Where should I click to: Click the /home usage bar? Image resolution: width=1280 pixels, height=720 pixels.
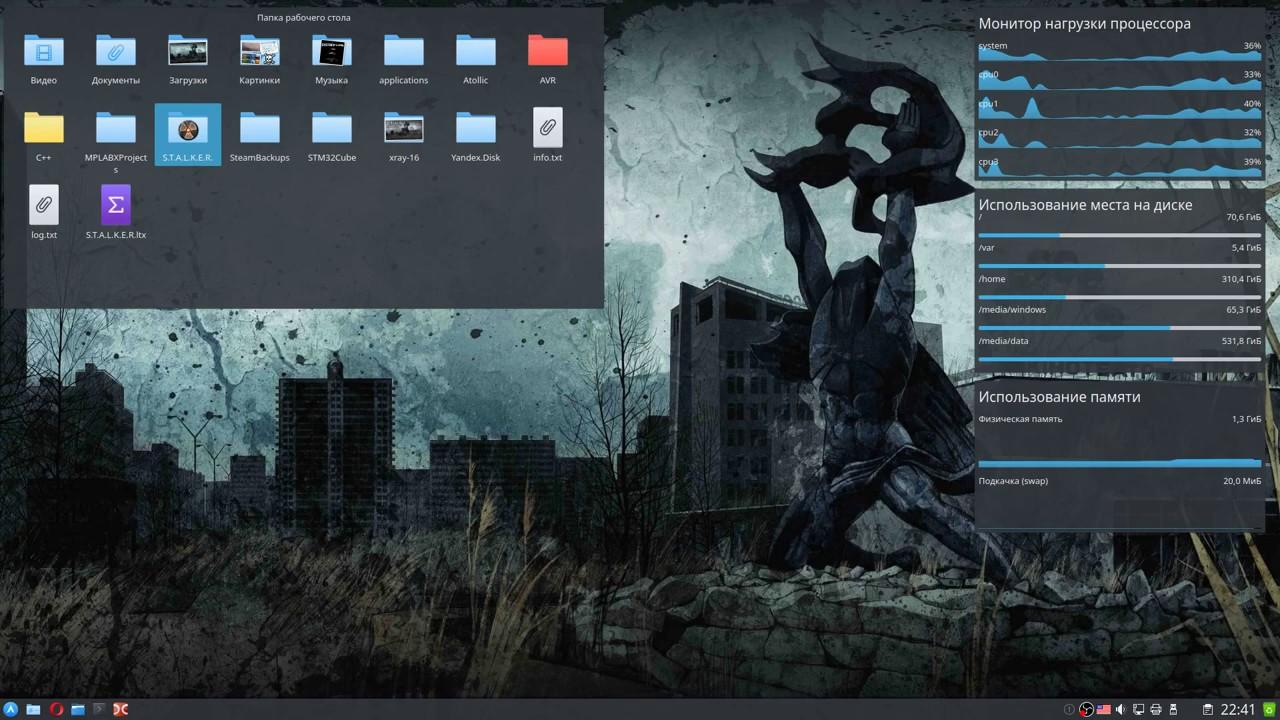pos(1120,297)
